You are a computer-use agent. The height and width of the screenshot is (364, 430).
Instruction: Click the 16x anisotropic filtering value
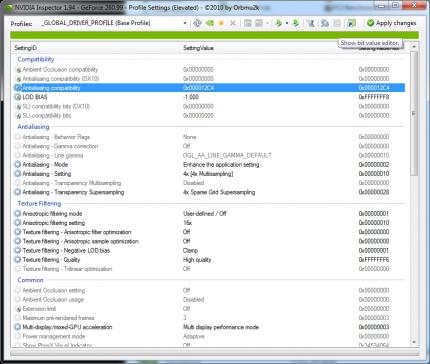pyautogui.click(x=187, y=223)
